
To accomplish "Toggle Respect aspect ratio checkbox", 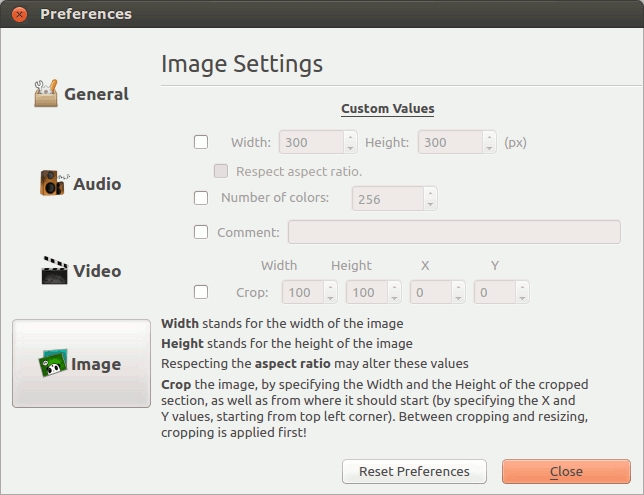I will [221, 171].
